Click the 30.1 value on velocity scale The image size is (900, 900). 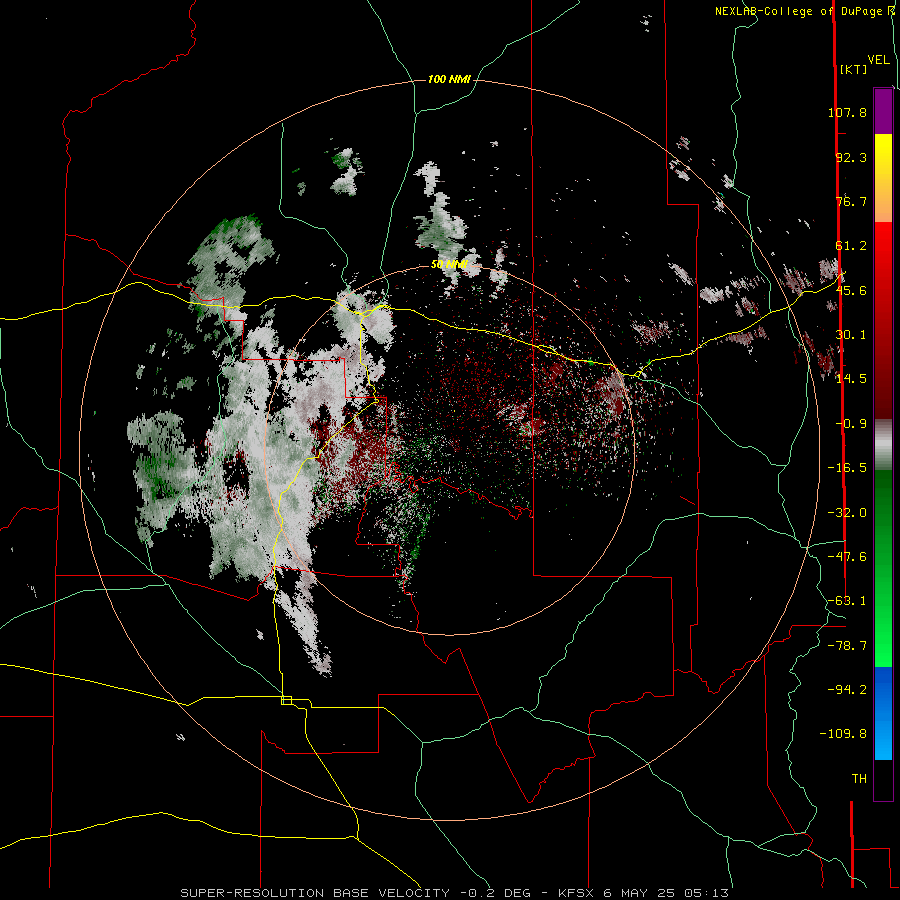coord(851,335)
